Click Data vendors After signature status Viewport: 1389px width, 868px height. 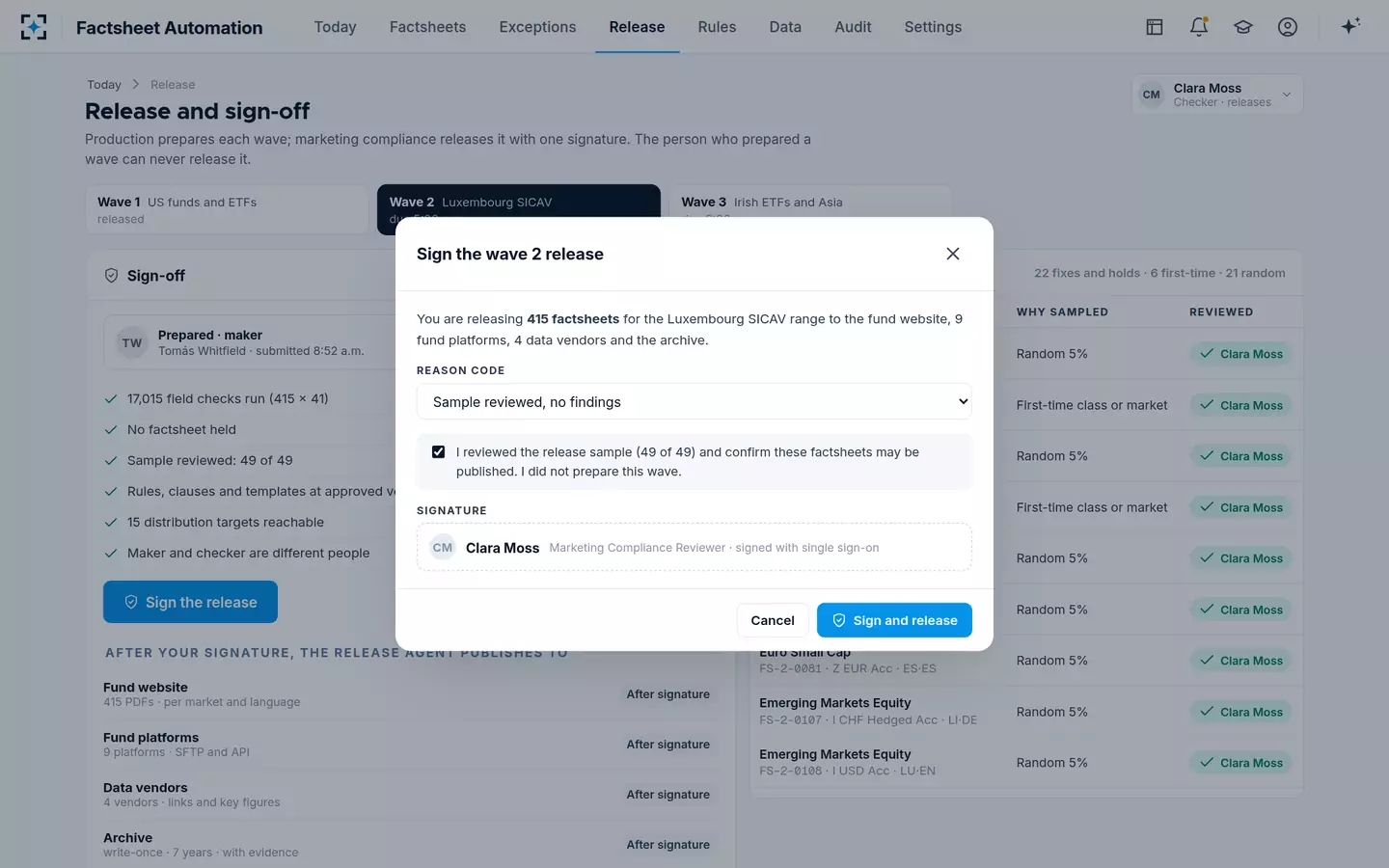[x=668, y=795]
